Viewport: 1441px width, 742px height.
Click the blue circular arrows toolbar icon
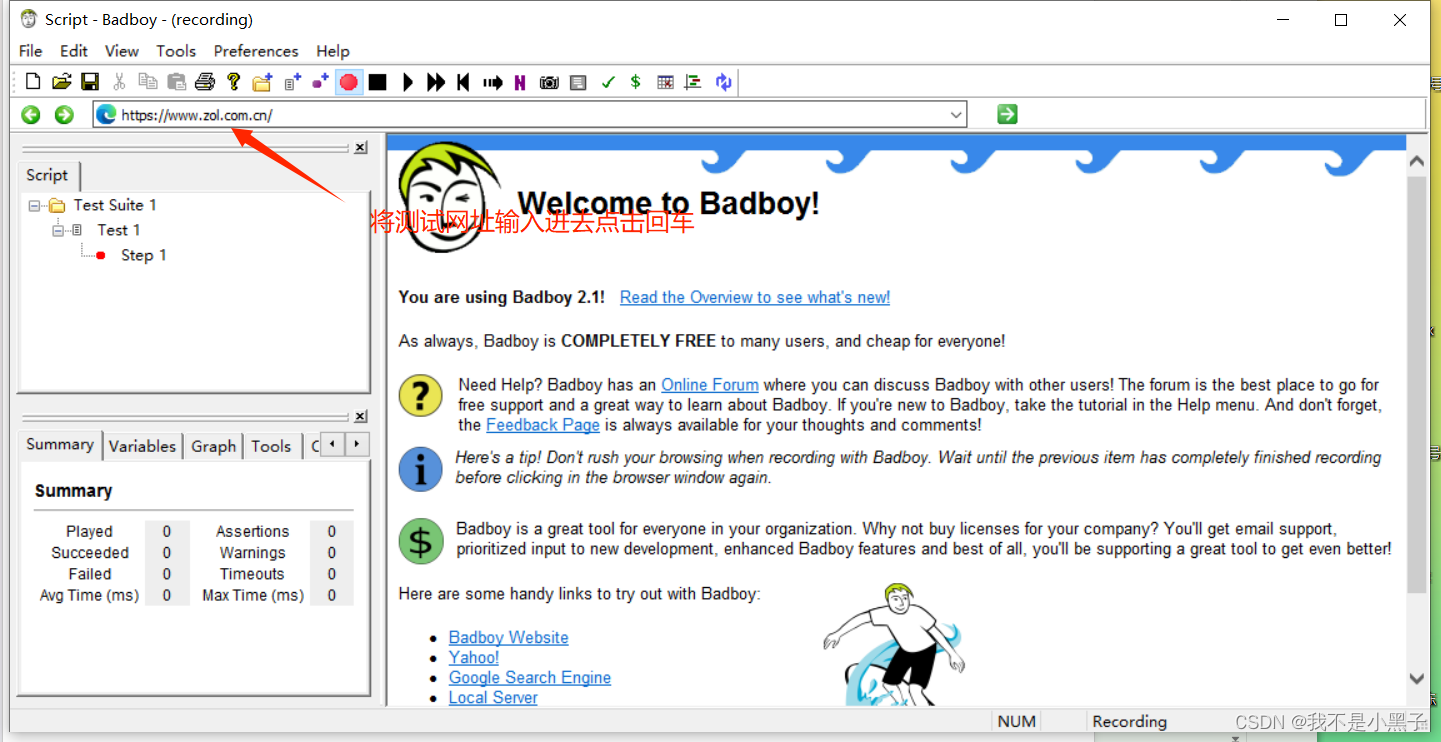click(723, 82)
